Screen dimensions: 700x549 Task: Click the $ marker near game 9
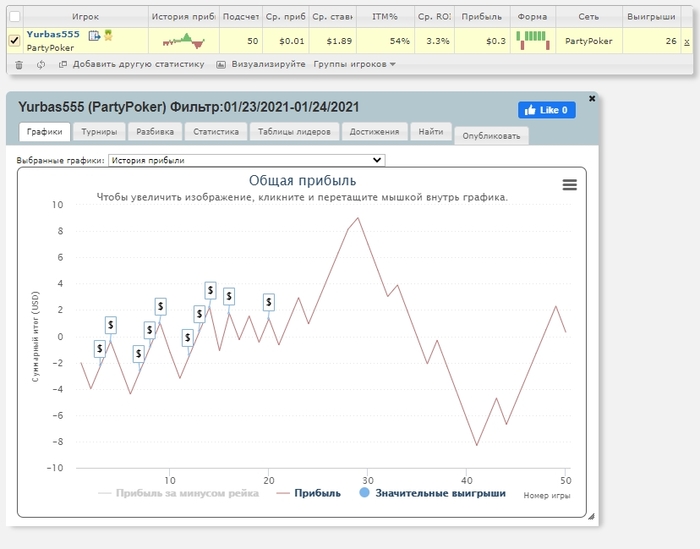tap(161, 306)
